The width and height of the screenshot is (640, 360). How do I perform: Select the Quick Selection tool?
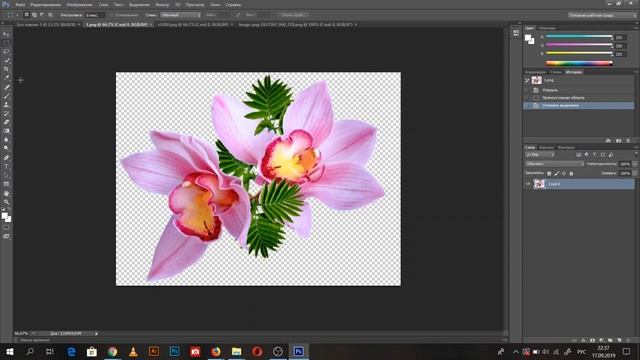click(x=6, y=60)
